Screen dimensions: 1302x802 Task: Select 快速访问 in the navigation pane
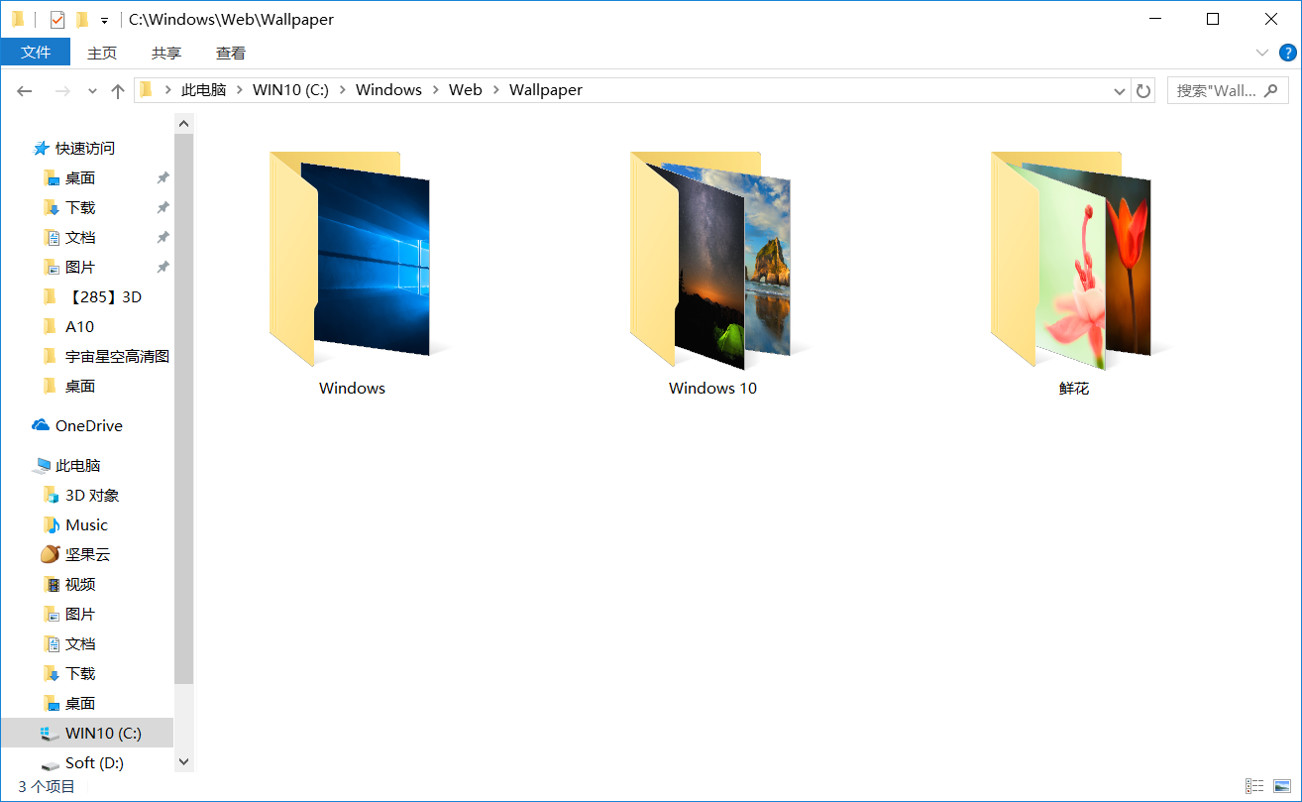coord(85,148)
